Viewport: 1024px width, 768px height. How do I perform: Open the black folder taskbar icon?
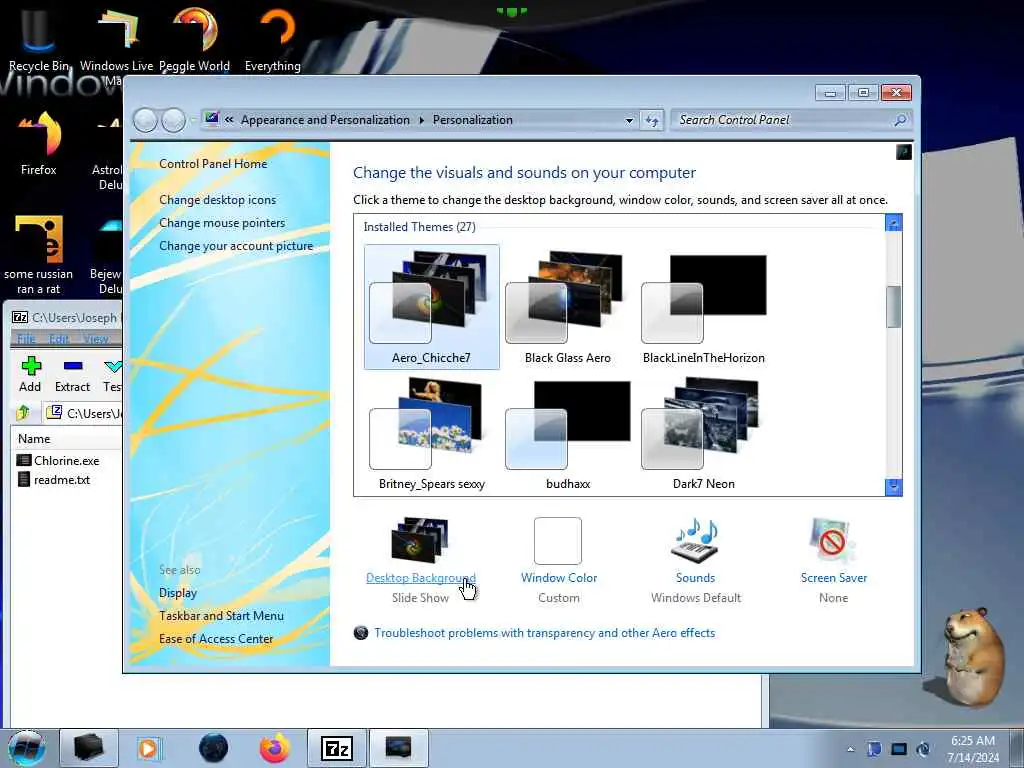pyautogui.click(x=89, y=748)
